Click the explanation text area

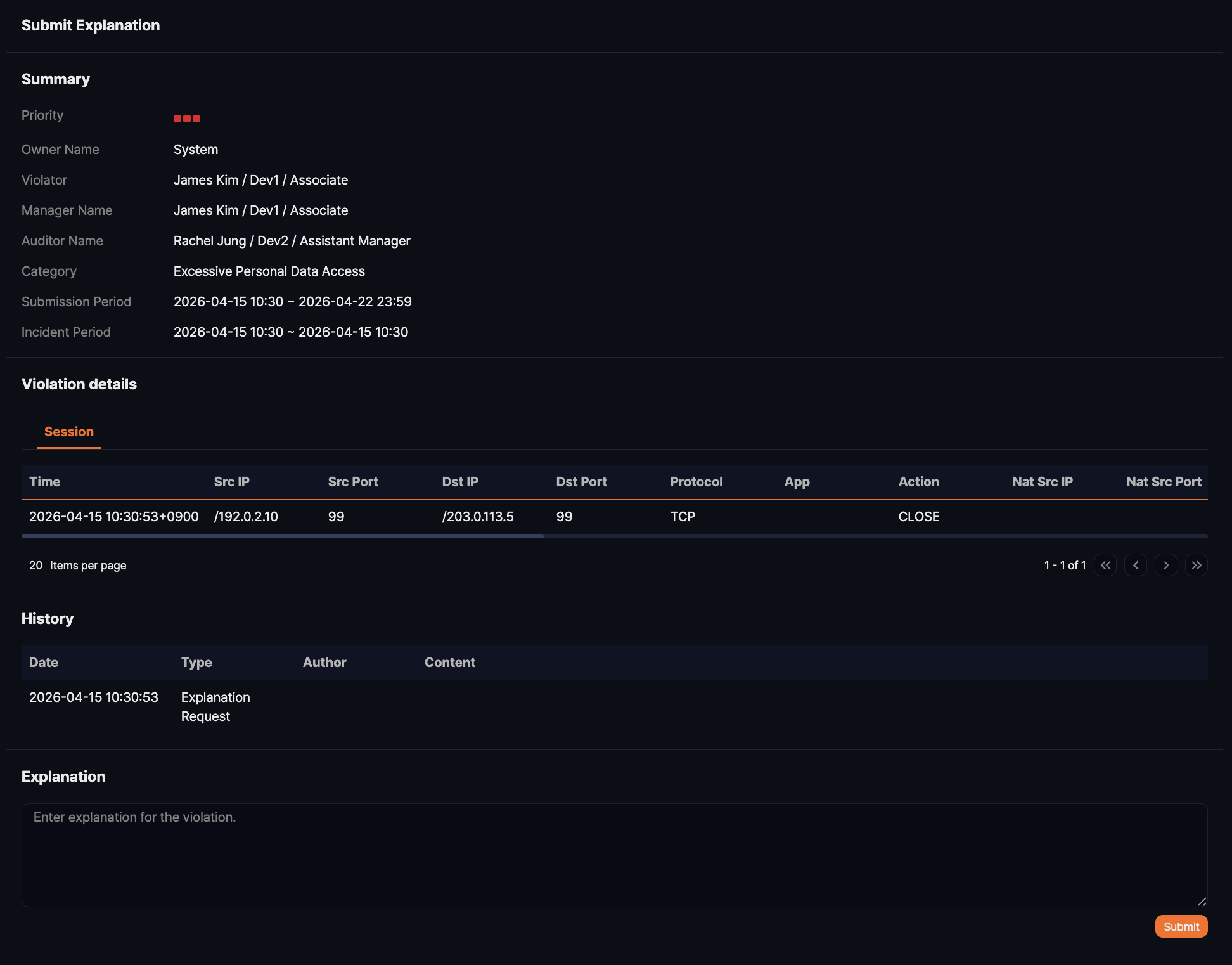(613, 855)
